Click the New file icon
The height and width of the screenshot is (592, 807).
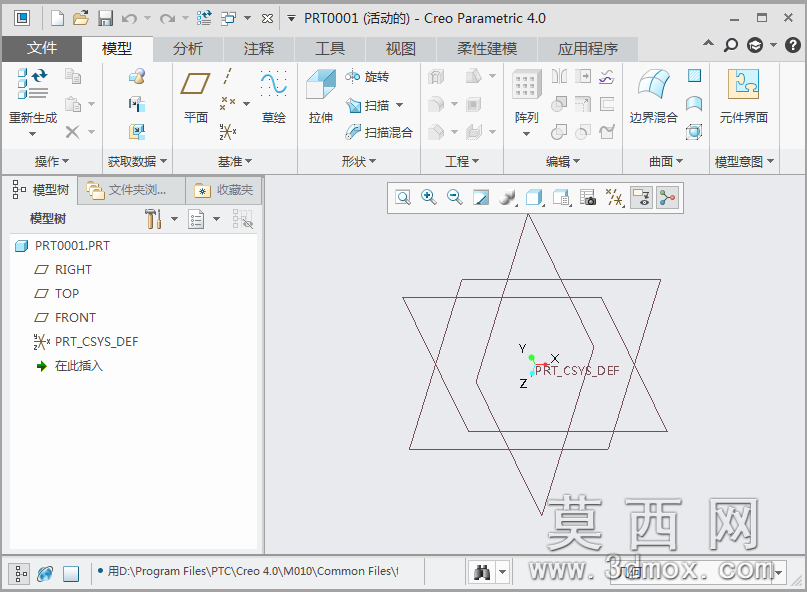pyautogui.click(x=58, y=19)
